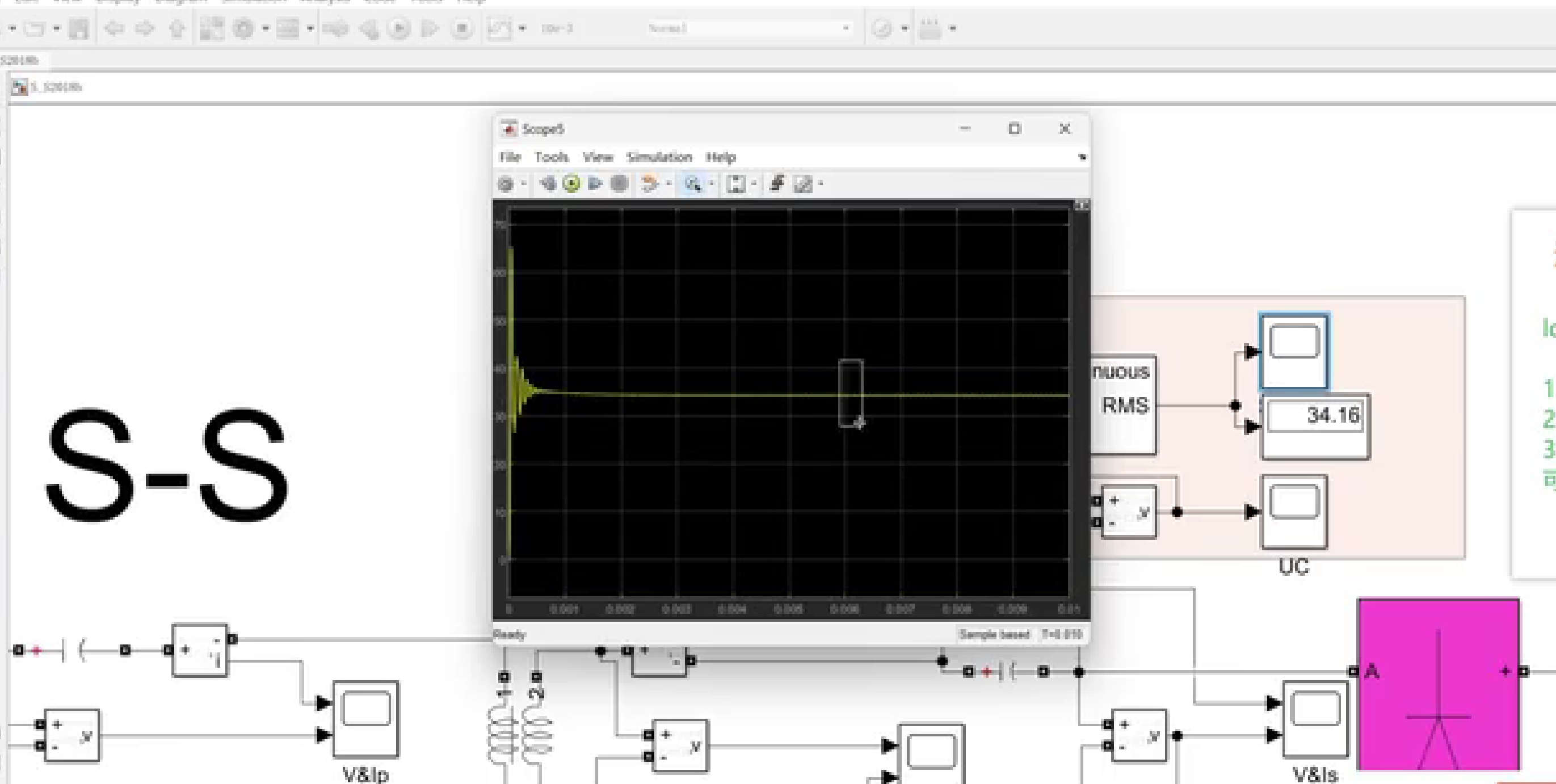Click the Simulink main toolbar Run button
The width and height of the screenshot is (1556, 784).
point(399,28)
